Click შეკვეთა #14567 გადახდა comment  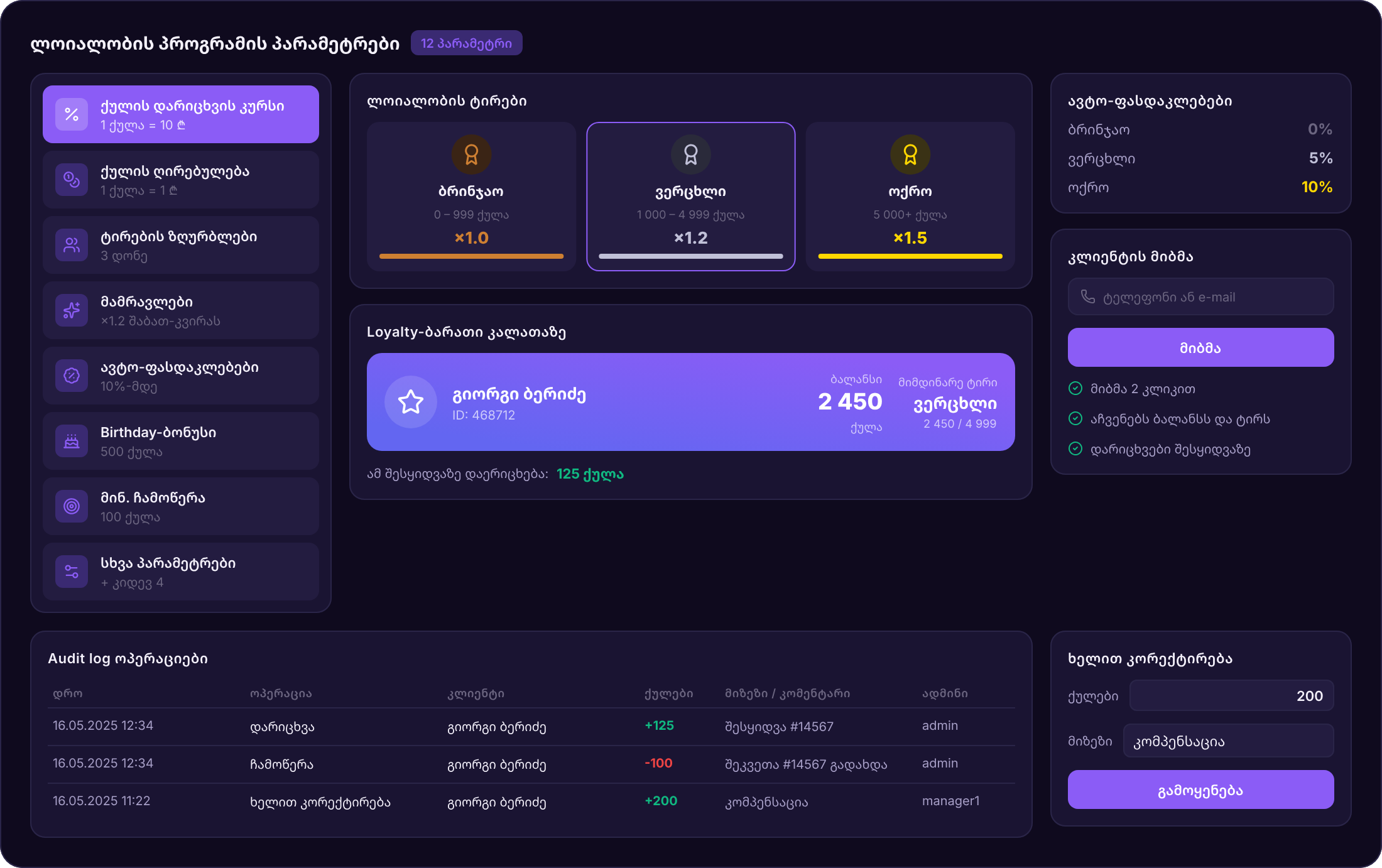pos(806,764)
